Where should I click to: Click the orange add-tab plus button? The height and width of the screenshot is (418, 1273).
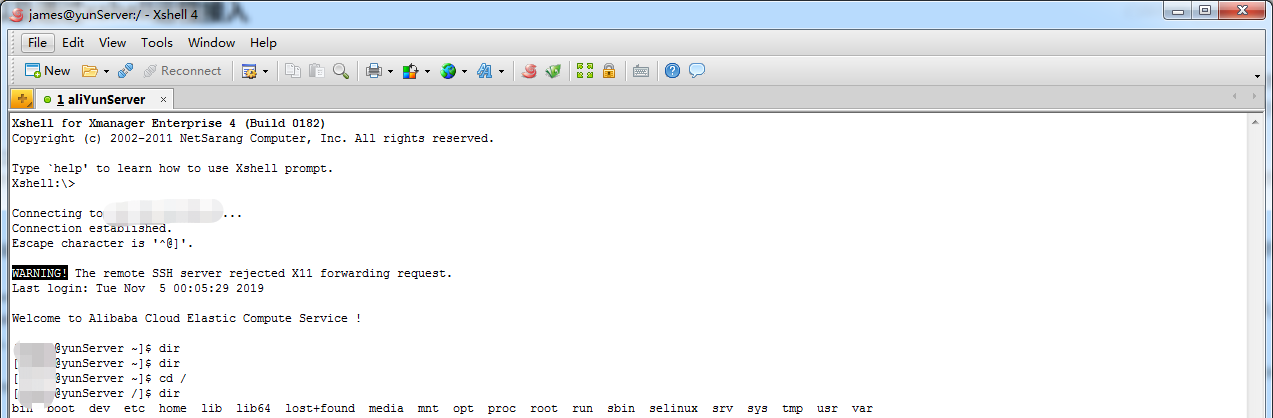click(24, 99)
